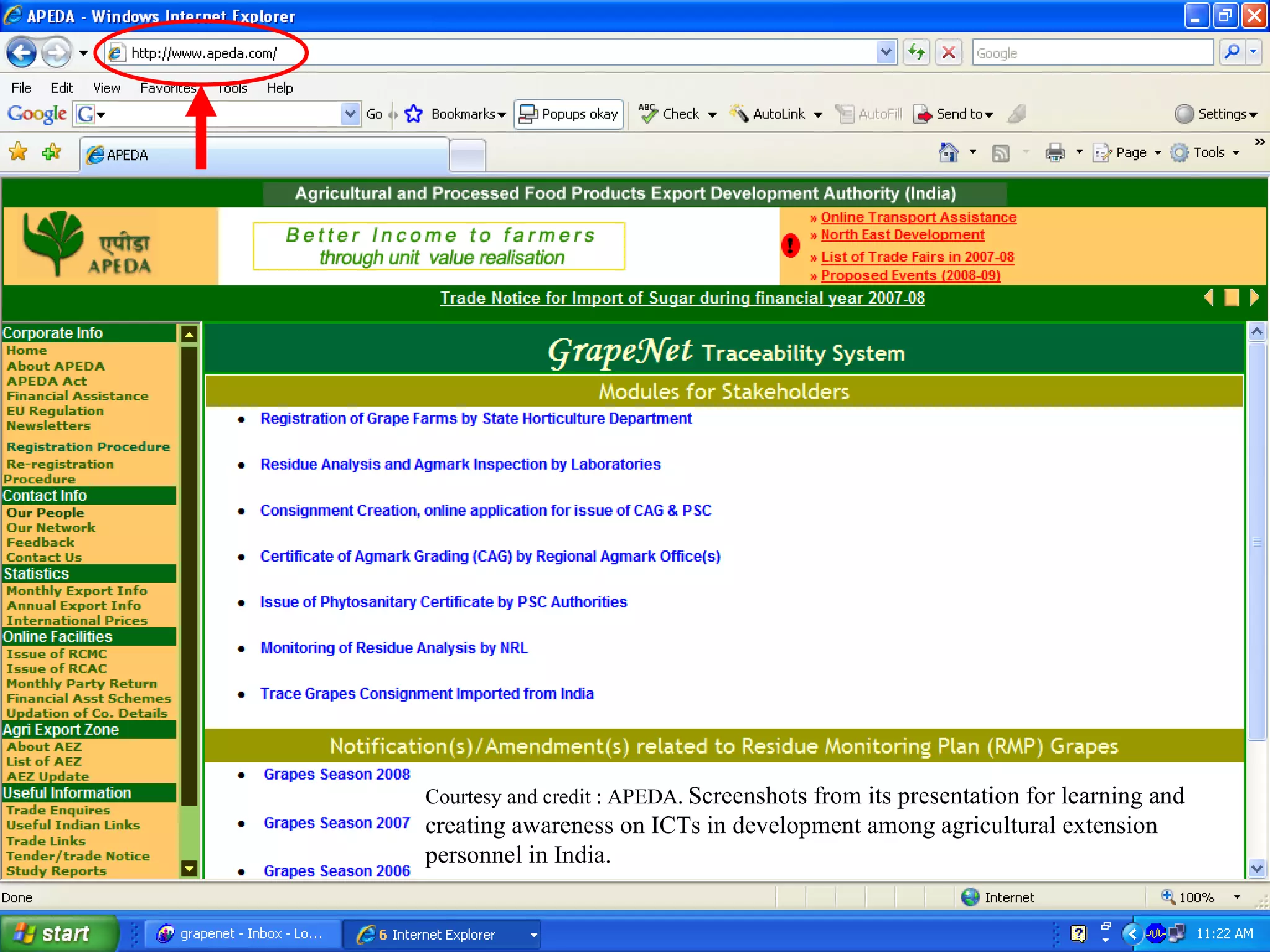Open Financial Assistance sidebar link
1270x952 pixels.
78,396
